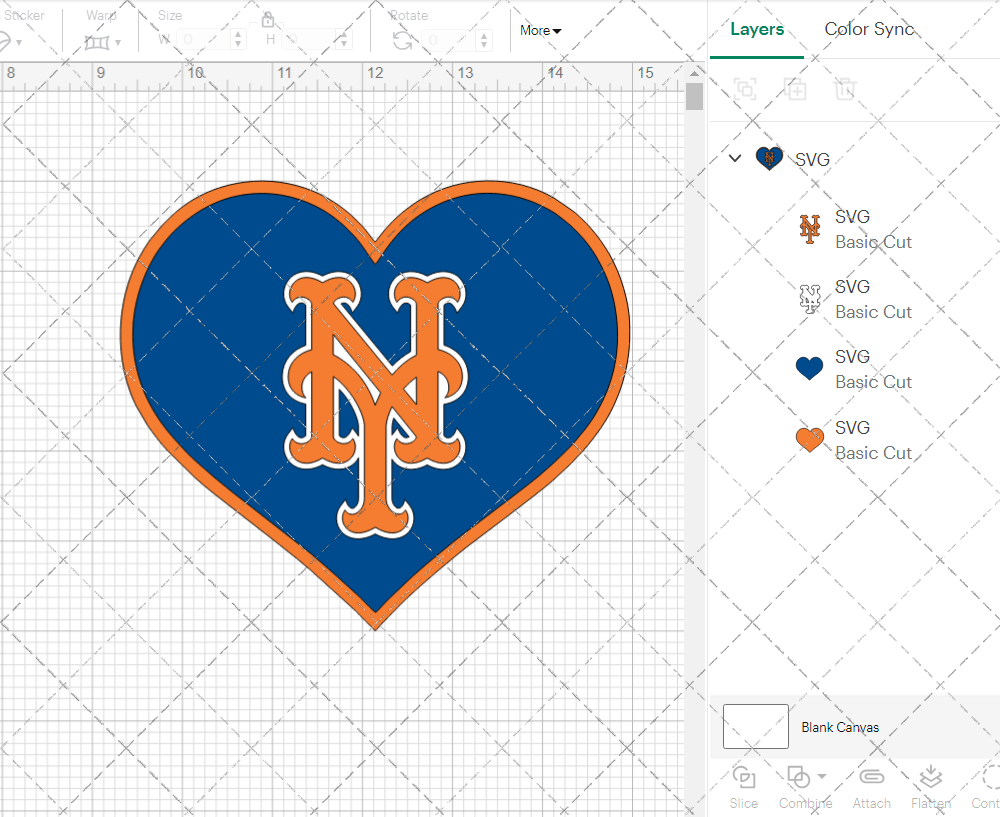The image size is (1000, 817).
Task: Toggle the size aspect ratio lock
Action: (268, 21)
